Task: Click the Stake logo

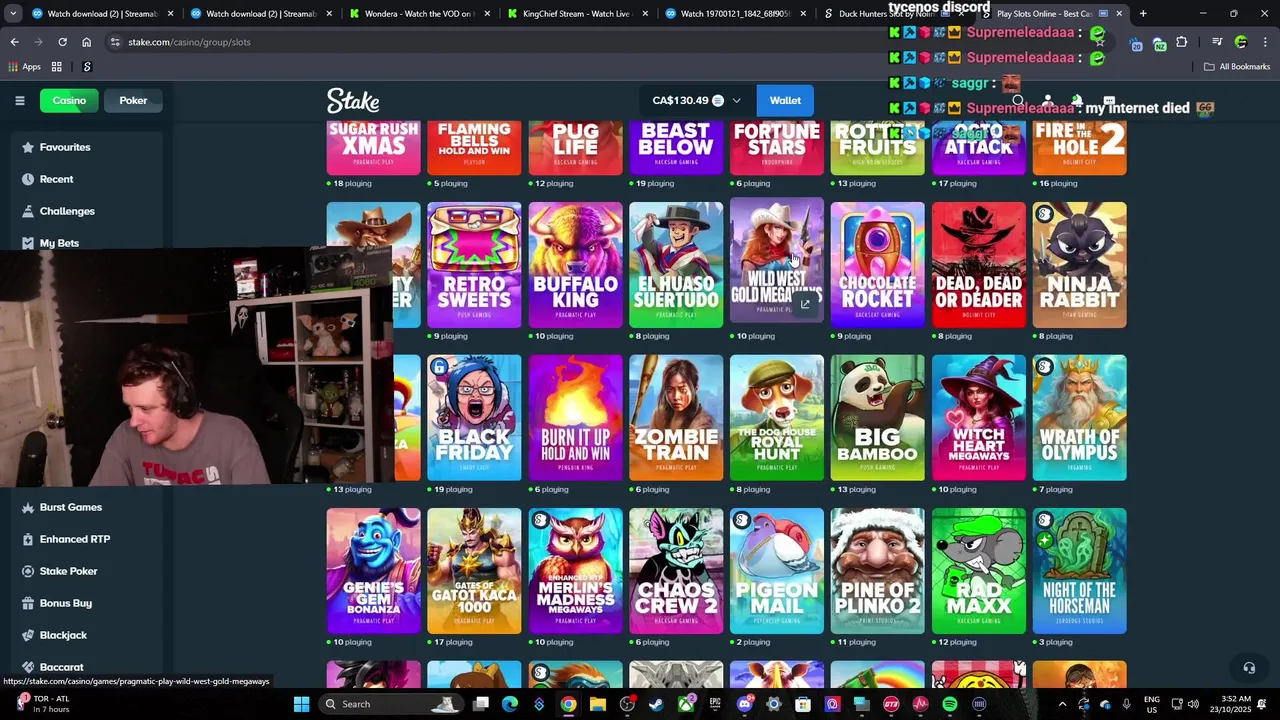Action: click(x=353, y=101)
